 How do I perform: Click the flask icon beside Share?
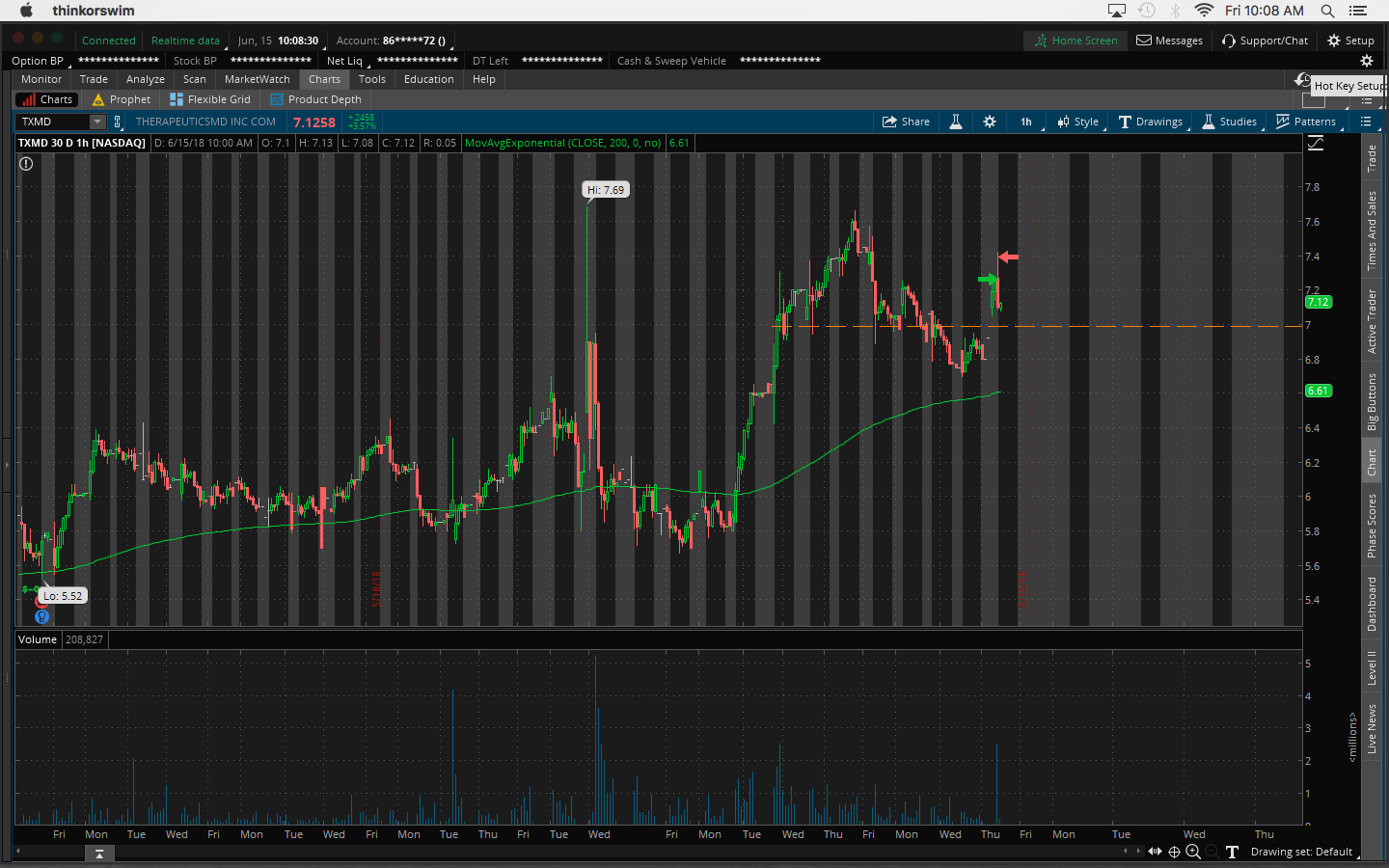tap(956, 122)
